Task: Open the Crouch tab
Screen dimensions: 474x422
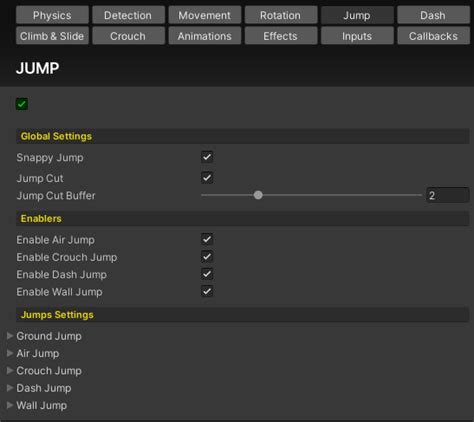Action: (x=128, y=36)
